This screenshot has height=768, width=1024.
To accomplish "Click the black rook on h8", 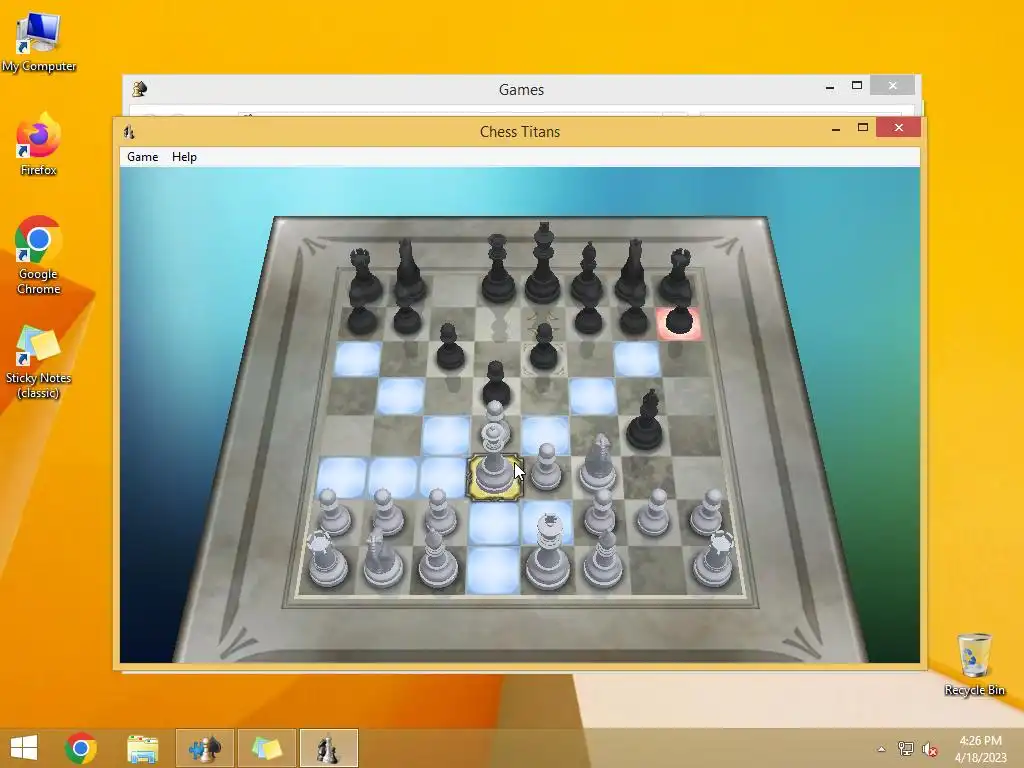I will tap(677, 277).
